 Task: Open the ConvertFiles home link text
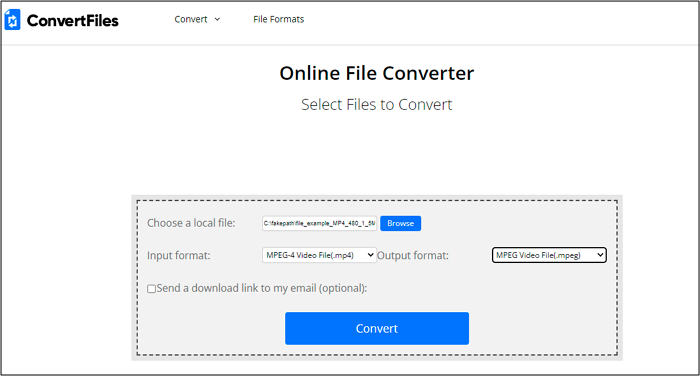click(x=72, y=21)
